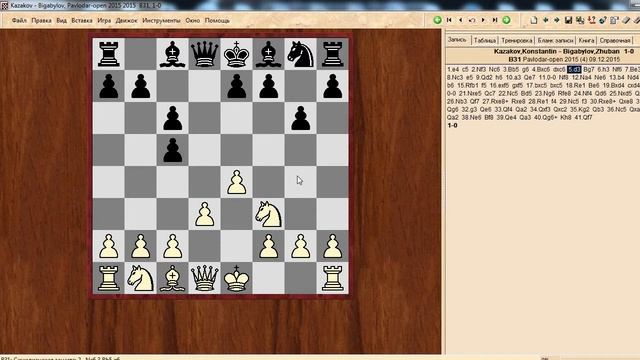Click the white rook on h1
640x360 pixels.
point(333,278)
